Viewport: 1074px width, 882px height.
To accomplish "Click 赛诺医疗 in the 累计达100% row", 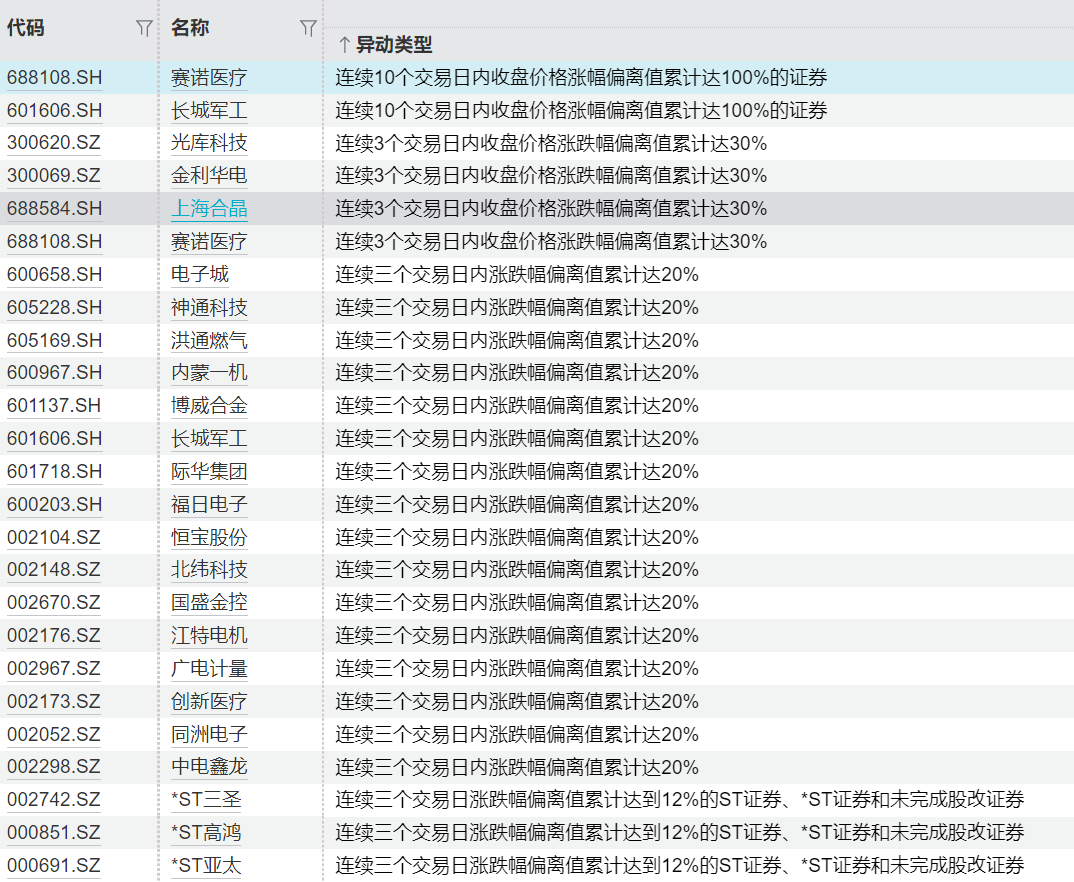I will 209,78.
